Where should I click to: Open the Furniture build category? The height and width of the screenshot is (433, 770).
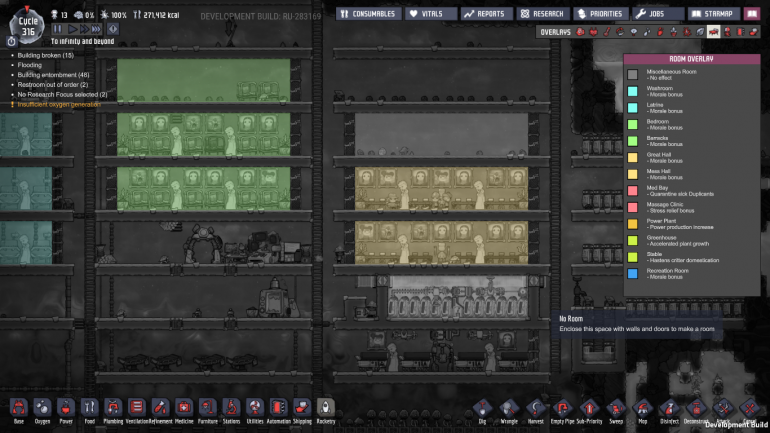tap(207, 408)
